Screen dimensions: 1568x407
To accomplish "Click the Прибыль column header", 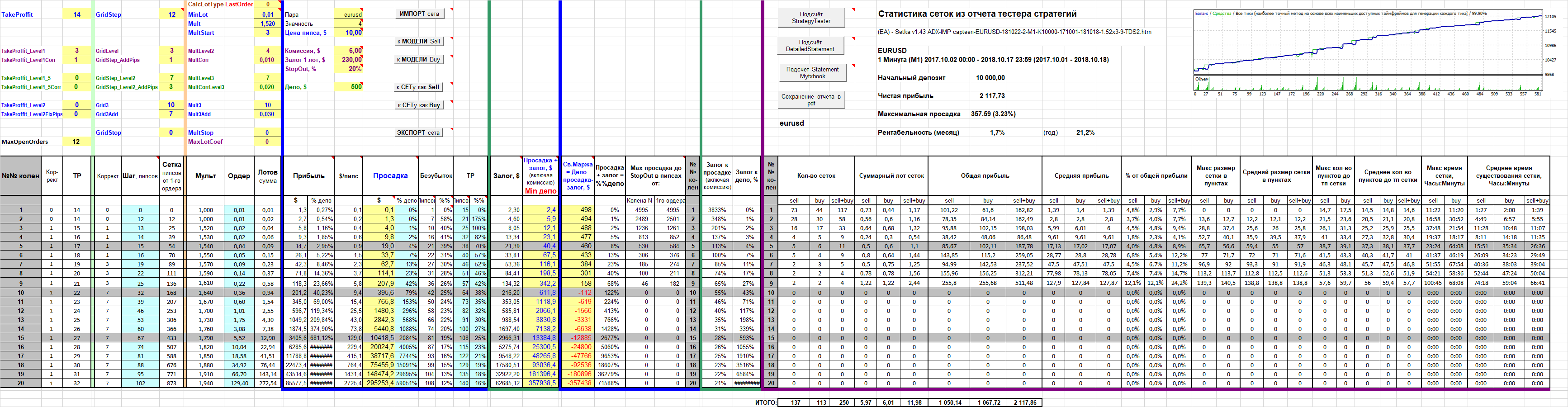I will coord(308,176).
